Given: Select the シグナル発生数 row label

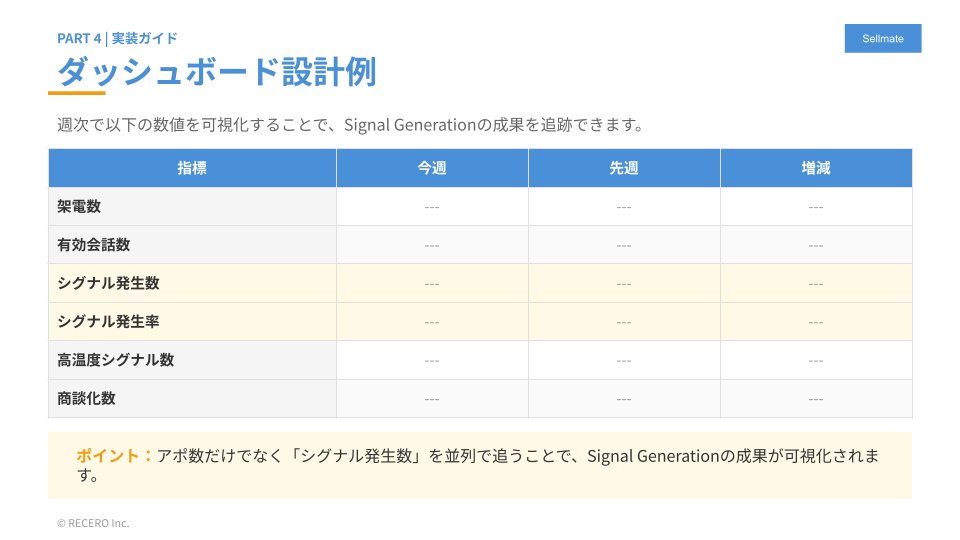Looking at the screenshot, I should [108, 283].
